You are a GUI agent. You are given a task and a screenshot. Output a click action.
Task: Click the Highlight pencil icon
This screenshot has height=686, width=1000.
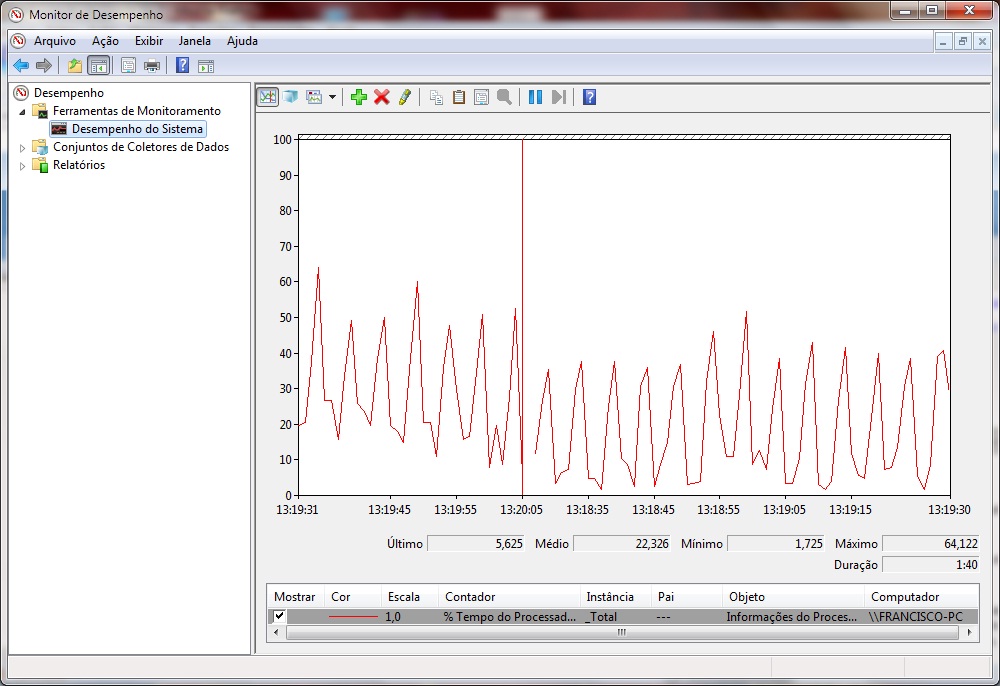[404, 97]
